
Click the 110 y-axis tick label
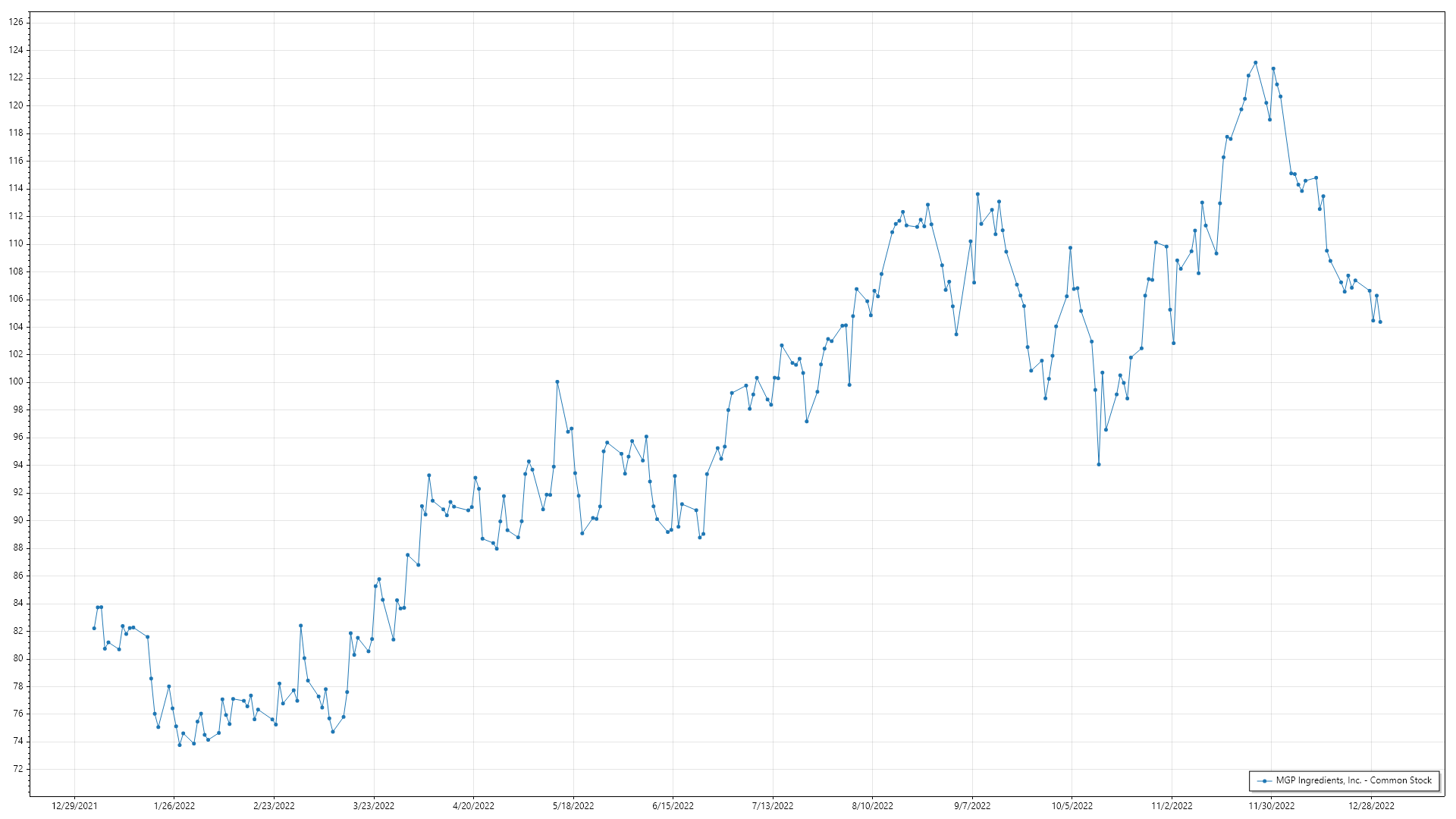(16, 243)
